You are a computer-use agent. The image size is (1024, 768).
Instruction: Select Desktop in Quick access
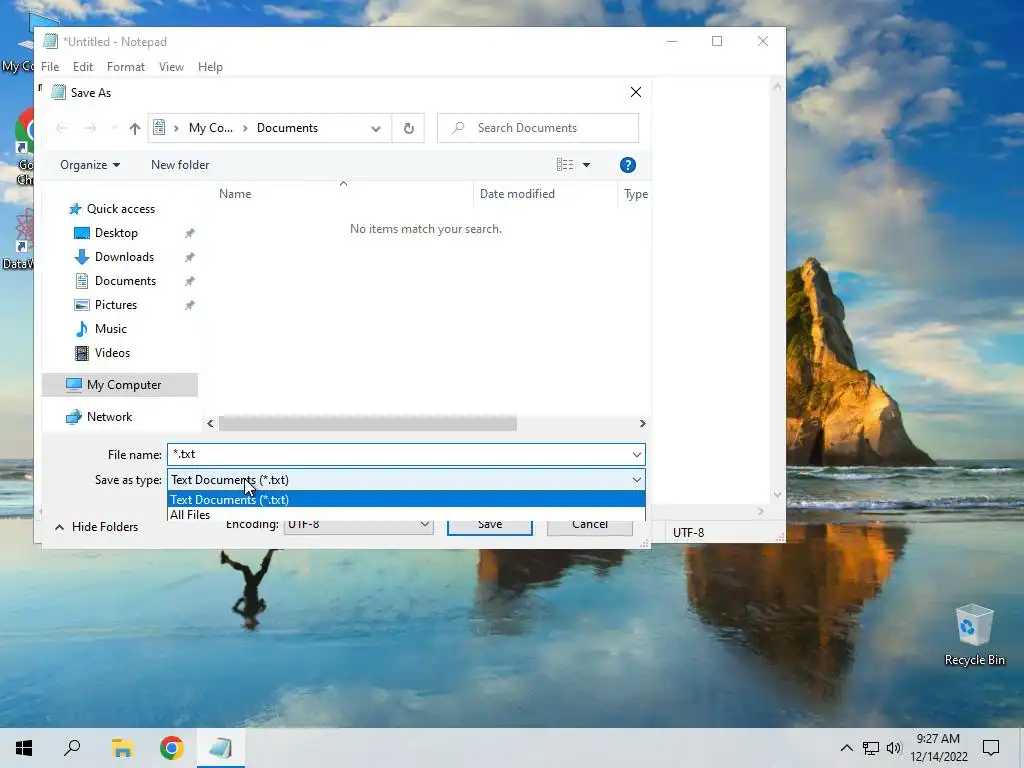point(116,233)
